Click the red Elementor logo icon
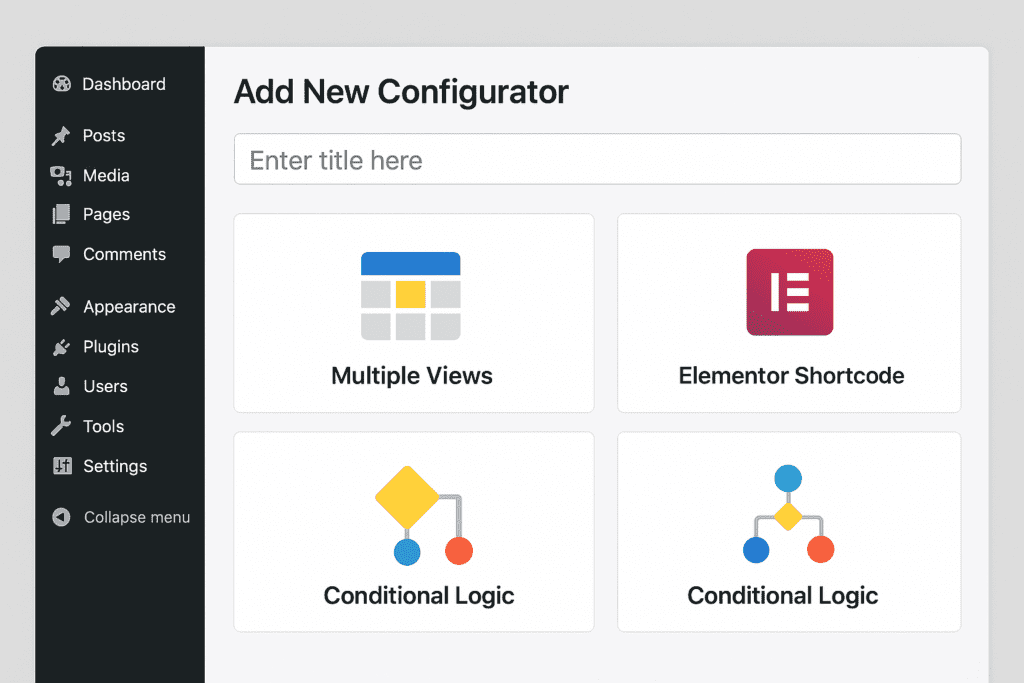This screenshot has height=683, width=1024. pos(790,292)
